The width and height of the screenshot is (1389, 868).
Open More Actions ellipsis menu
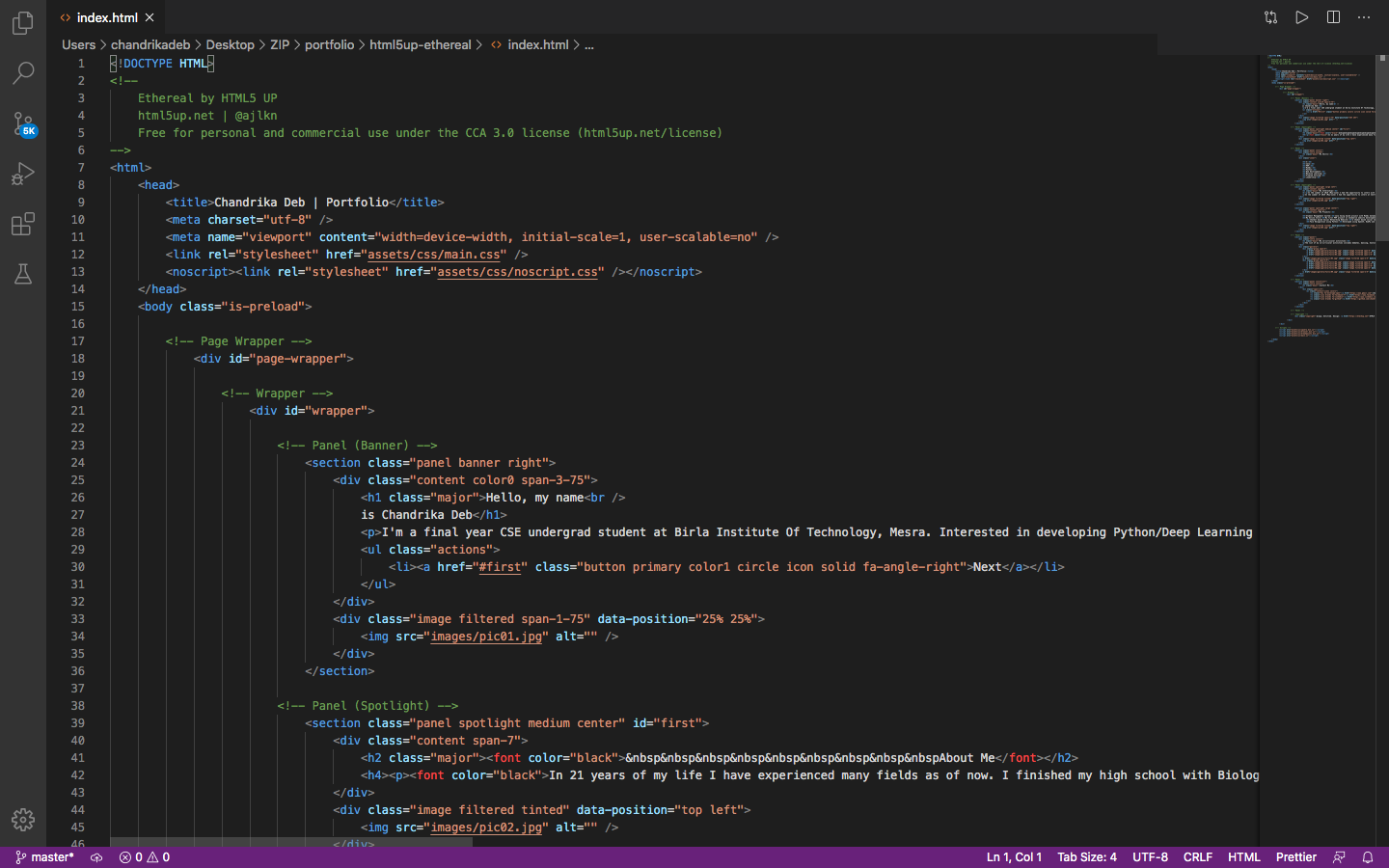tap(1364, 17)
